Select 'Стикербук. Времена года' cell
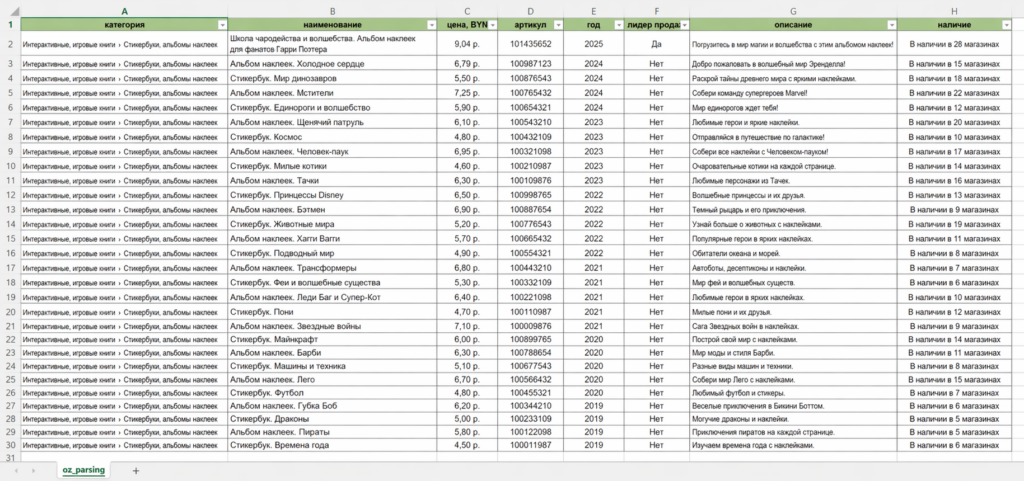 [x=332, y=445]
